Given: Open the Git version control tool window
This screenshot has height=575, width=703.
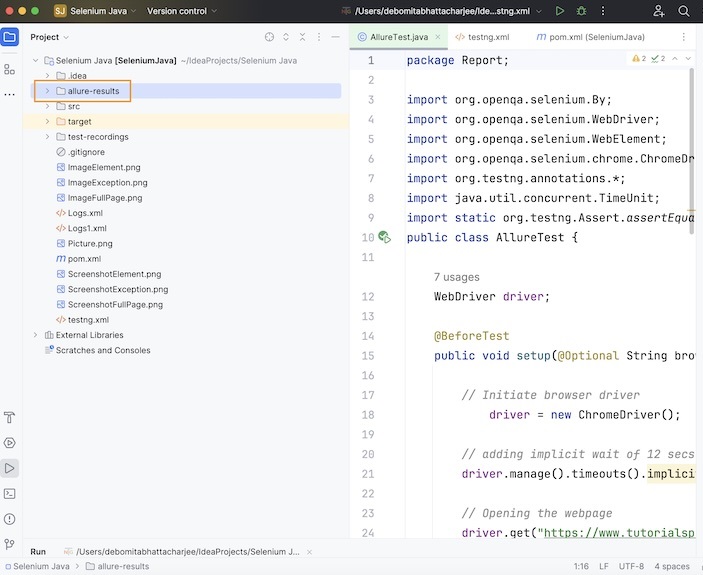Looking at the screenshot, I should point(10,545).
